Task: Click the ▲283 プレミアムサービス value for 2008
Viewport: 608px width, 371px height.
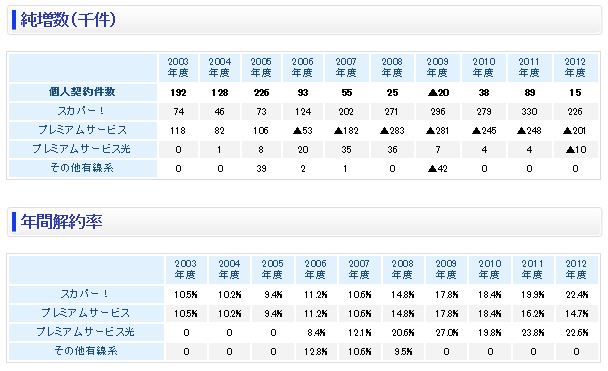Action: pyautogui.click(x=392, y=131)
